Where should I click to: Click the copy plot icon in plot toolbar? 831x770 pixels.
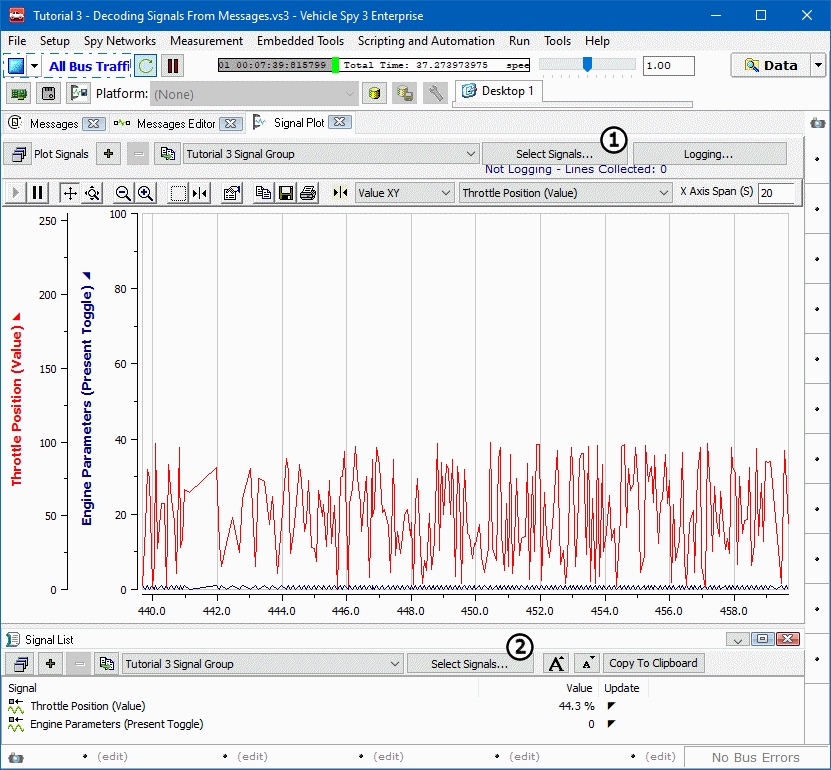(x=264, y=193)
